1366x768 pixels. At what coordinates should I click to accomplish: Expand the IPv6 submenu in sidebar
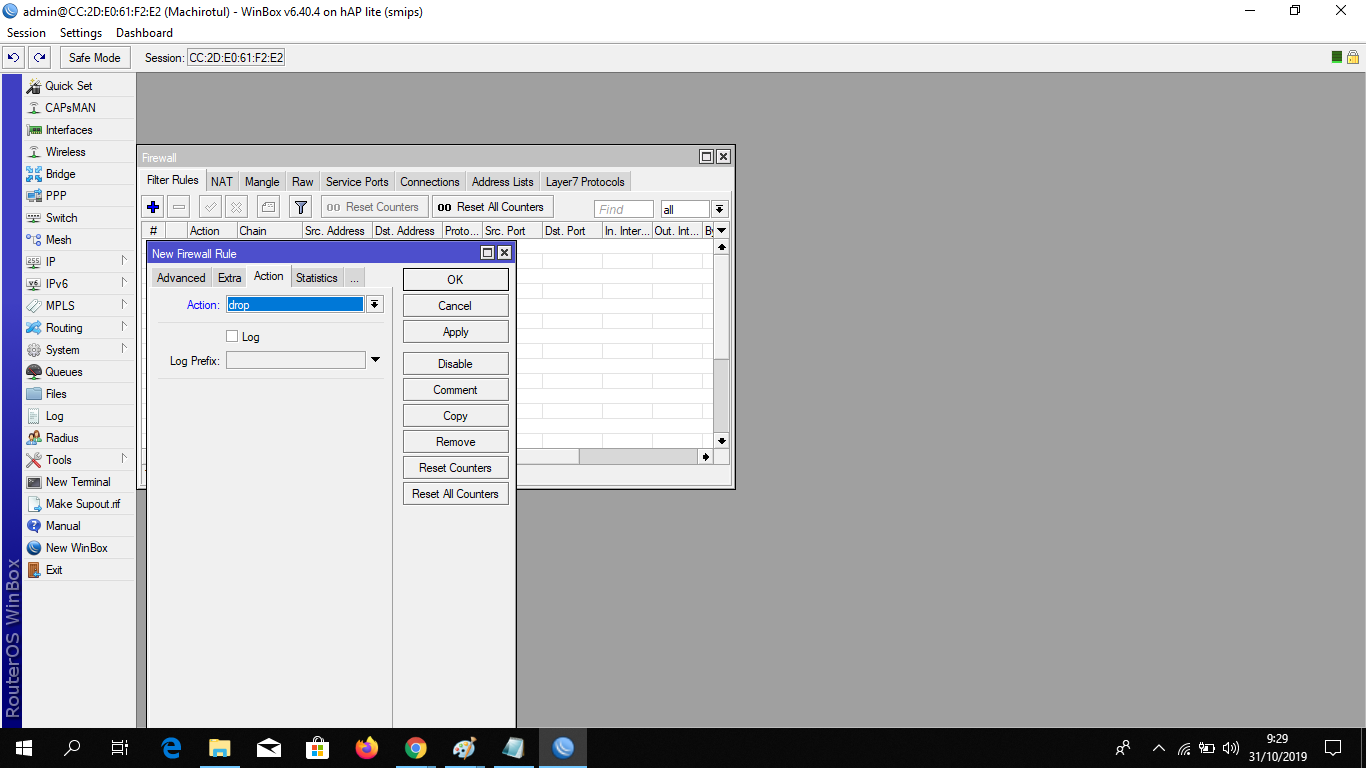tap(124, 283)
